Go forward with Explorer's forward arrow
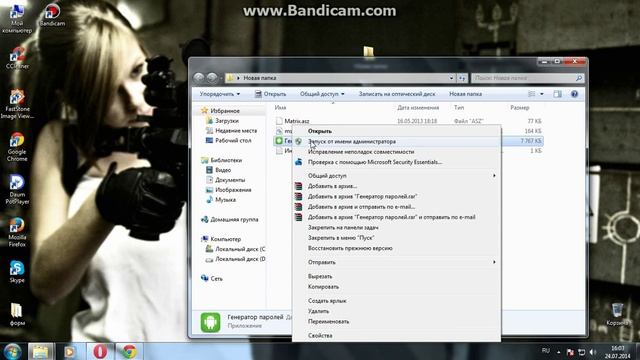 click(212, 78)
